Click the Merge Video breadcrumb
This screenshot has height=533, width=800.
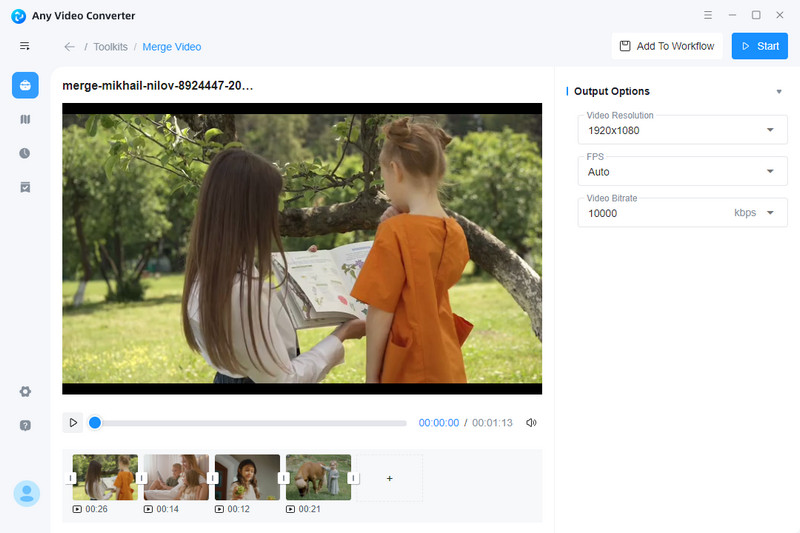pyautogui.click(x=171, y=47)
